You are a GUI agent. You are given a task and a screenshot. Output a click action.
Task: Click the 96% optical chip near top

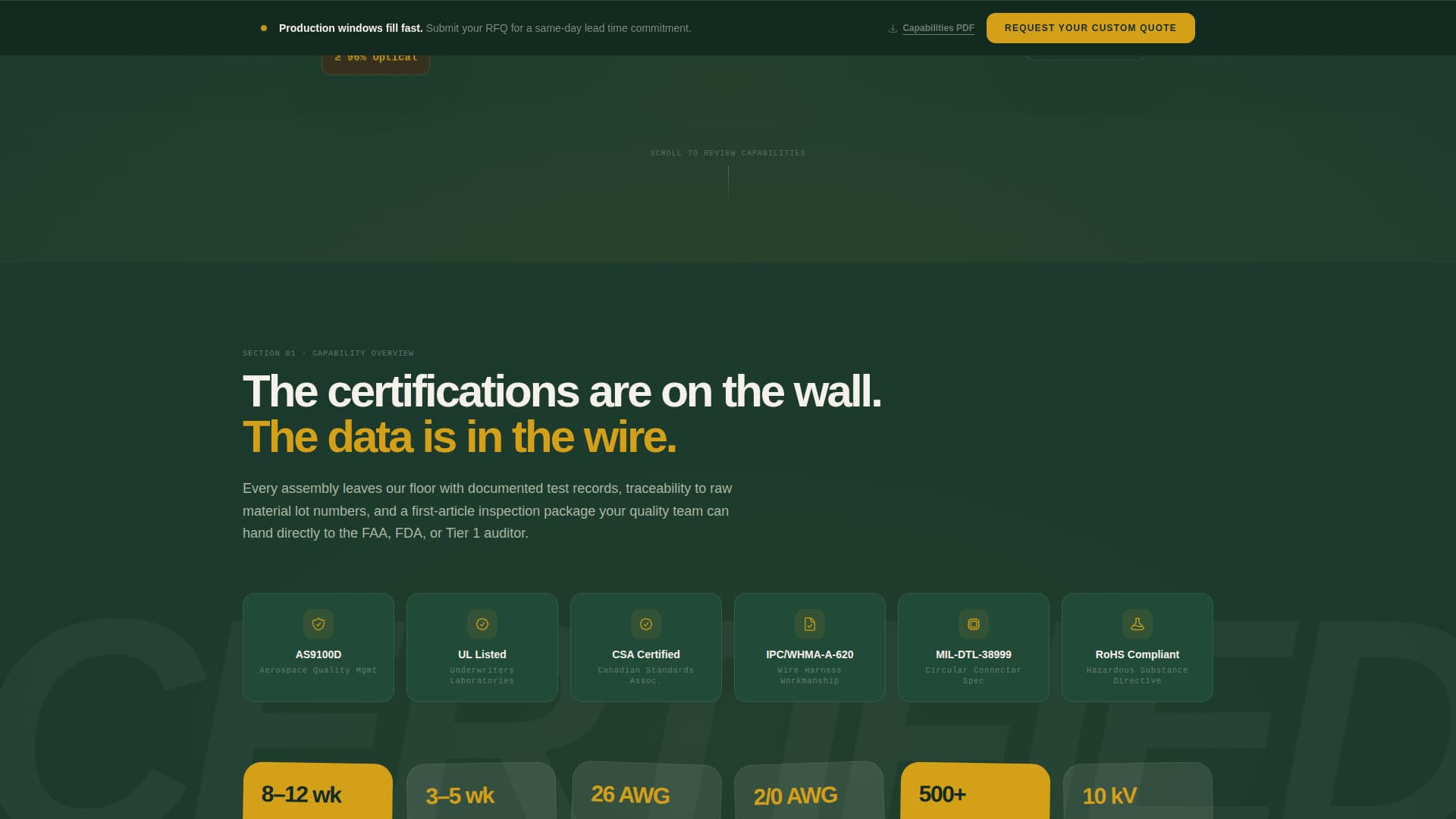[375, 56]
